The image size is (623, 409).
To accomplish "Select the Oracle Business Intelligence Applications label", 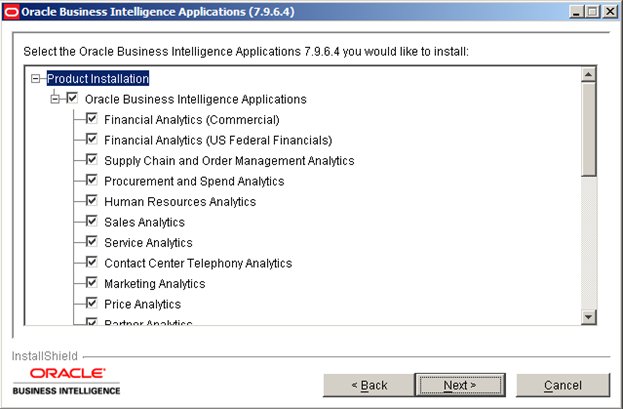I will coord(195,99).
